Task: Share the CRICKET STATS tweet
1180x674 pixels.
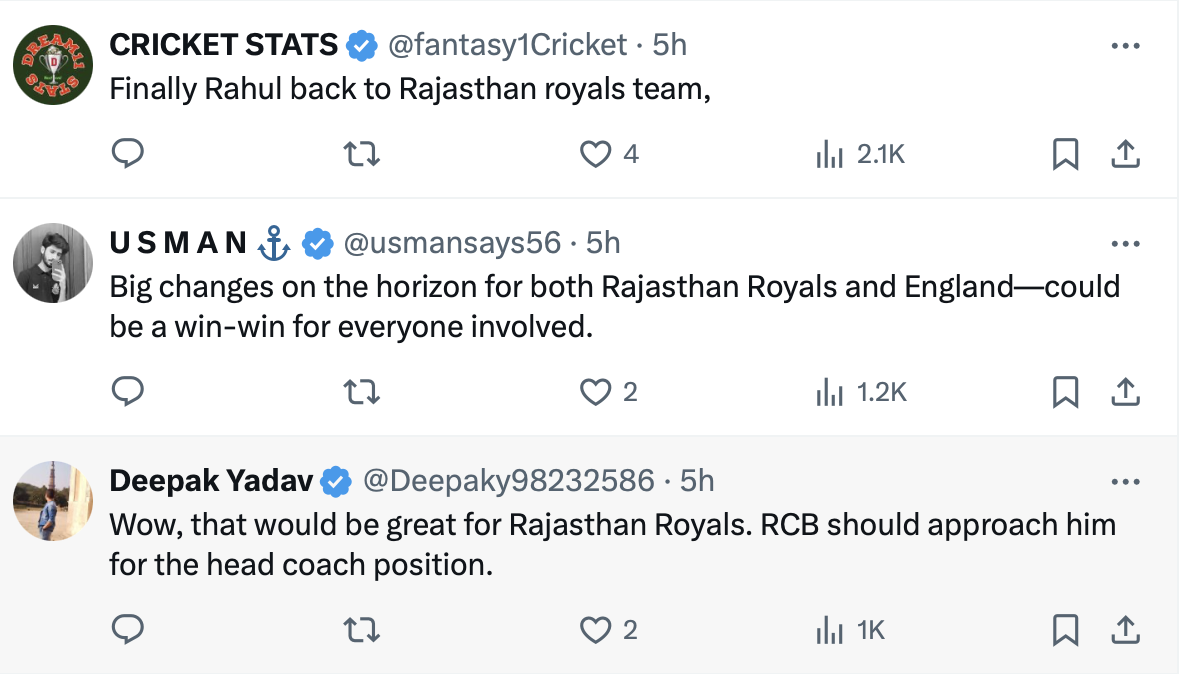Action: pyautogui.click(x=1125, y=154)
